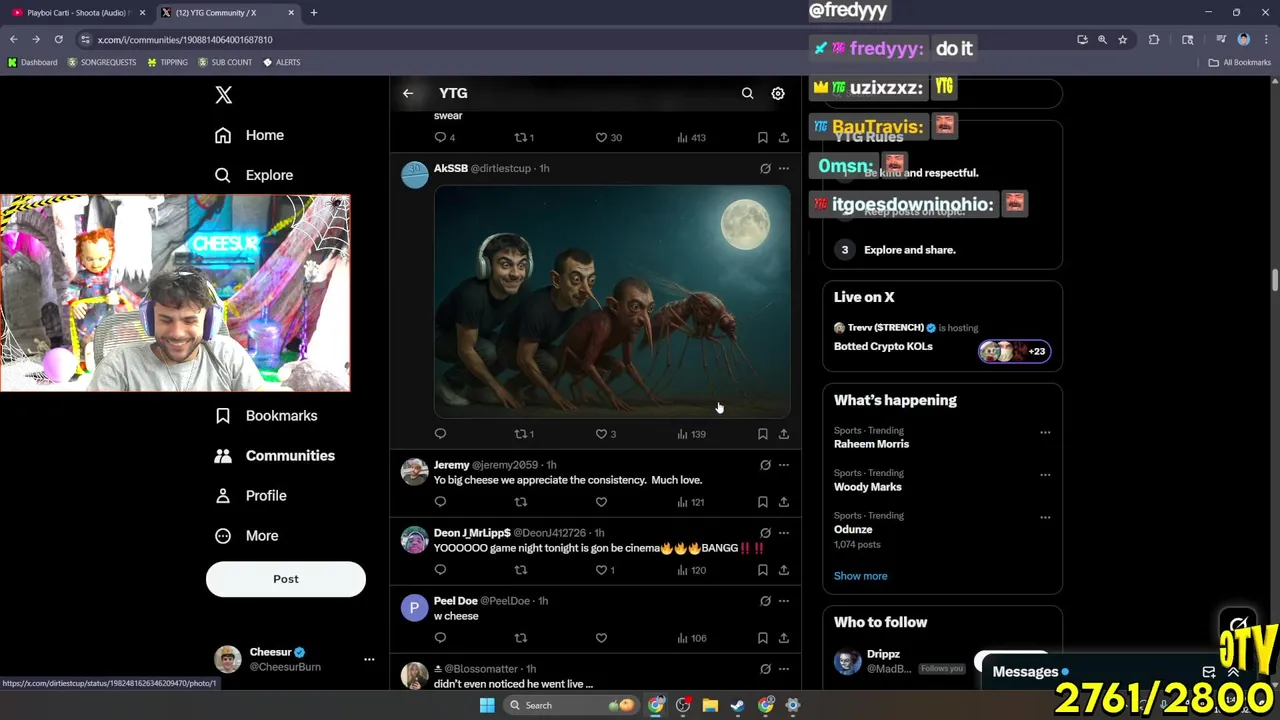
Task: Share Peel Doe's 'w cheese' post
Action: pyautogui.click(x=784, y=637)
